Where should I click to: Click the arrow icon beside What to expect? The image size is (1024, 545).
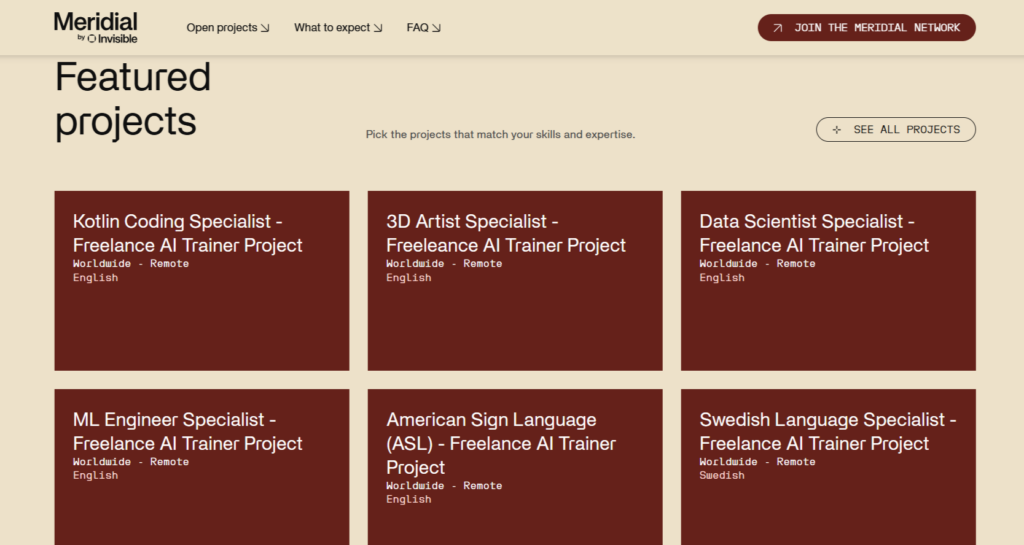coord(378,28)
